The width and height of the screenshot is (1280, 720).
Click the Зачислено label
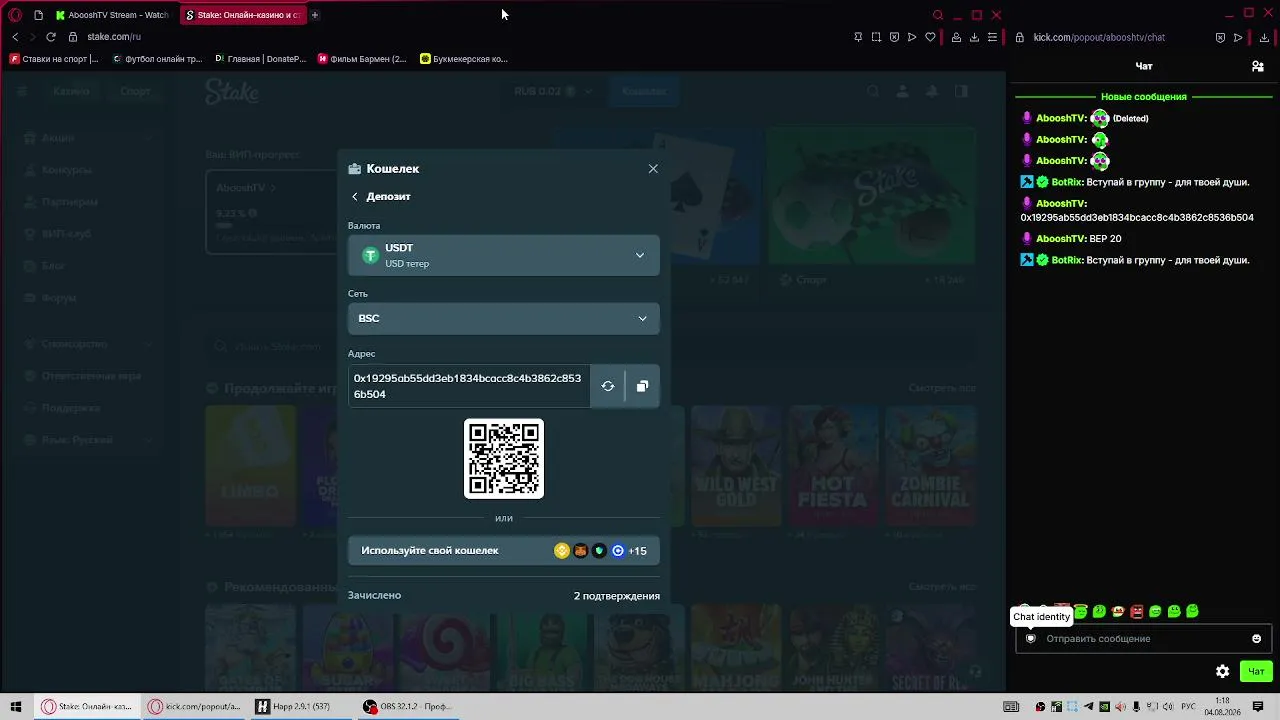tap(374, 596)
